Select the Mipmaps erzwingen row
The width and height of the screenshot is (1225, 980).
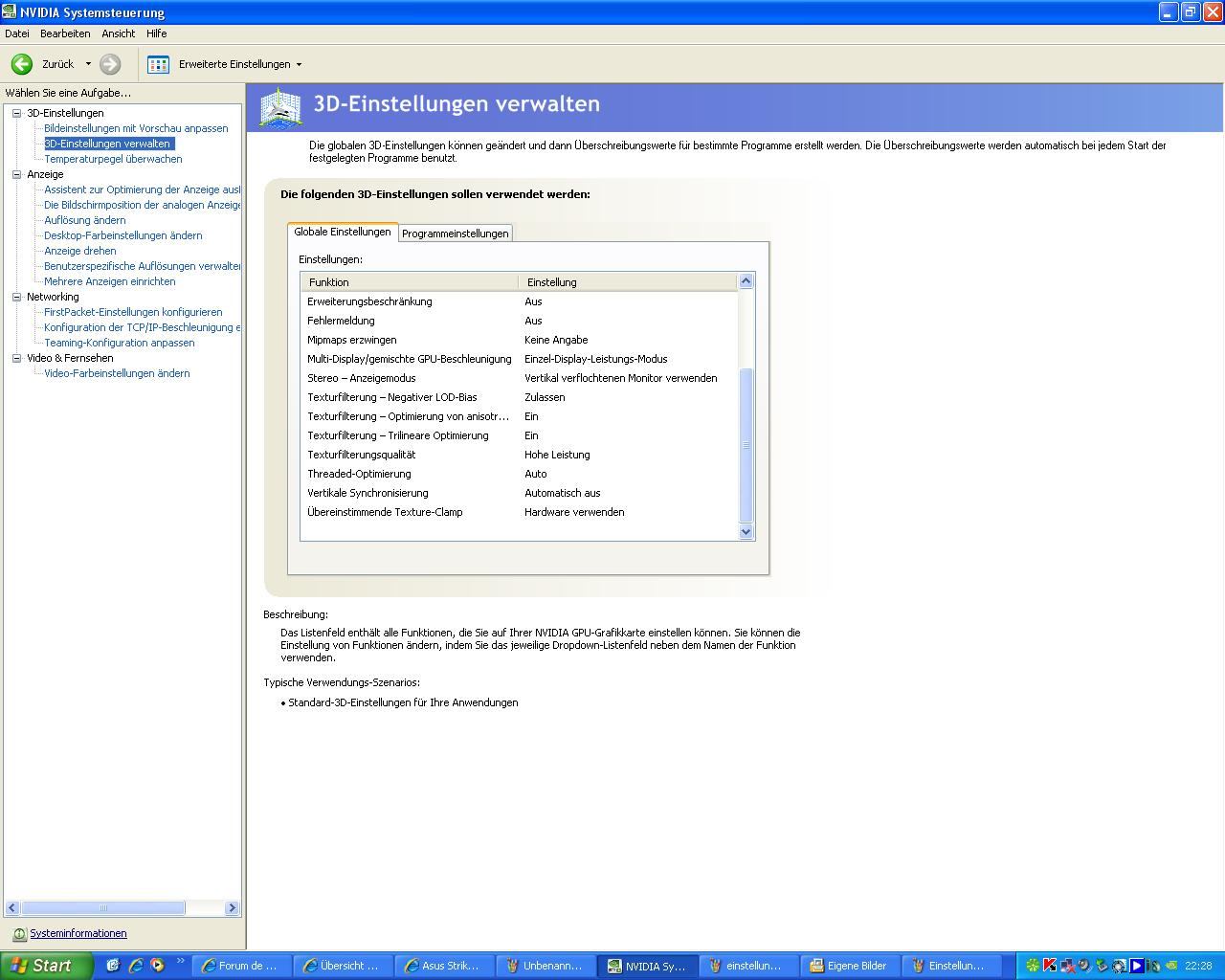click(x=520, y=340)
